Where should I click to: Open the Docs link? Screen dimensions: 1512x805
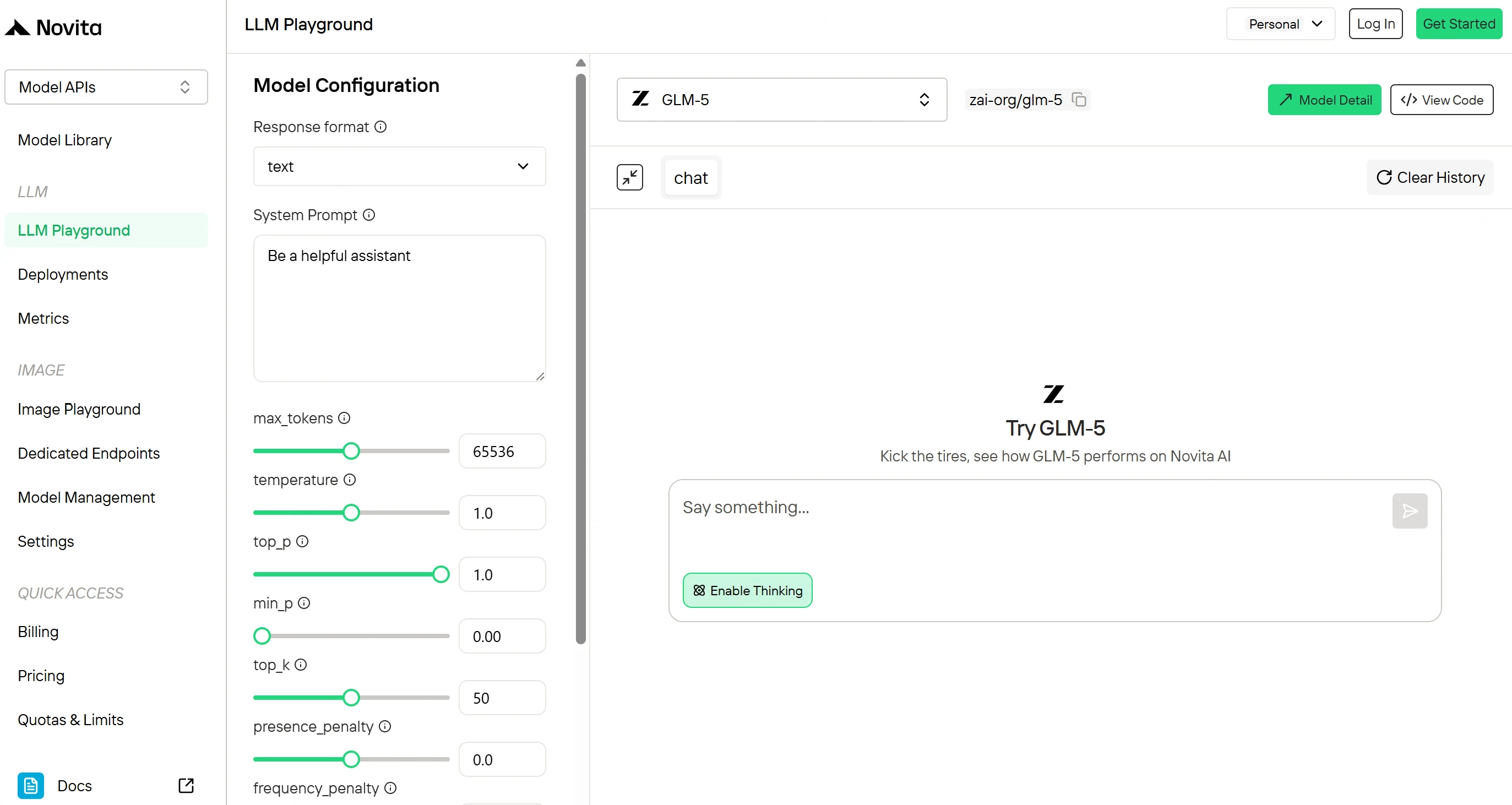pyautogui.click(x=74, y=785)
